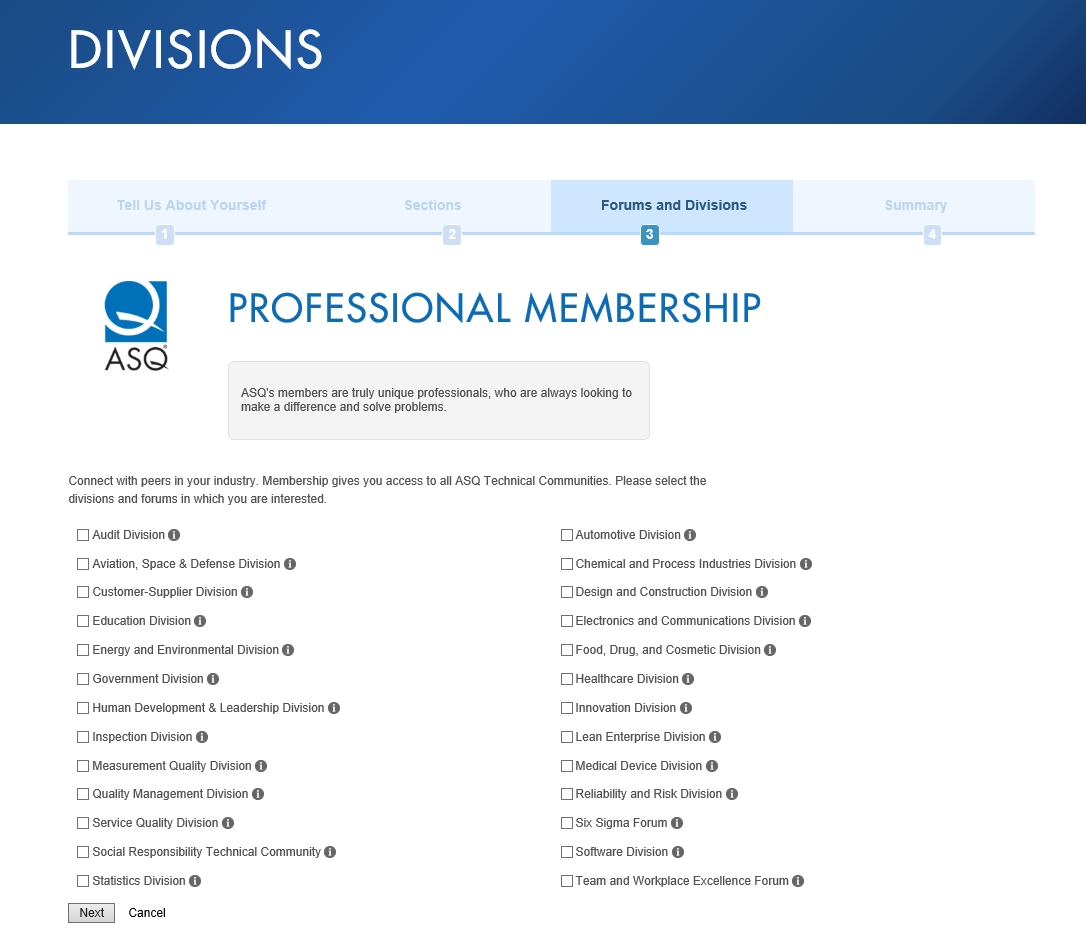Open info icon for Audit Division

[174, 535]
